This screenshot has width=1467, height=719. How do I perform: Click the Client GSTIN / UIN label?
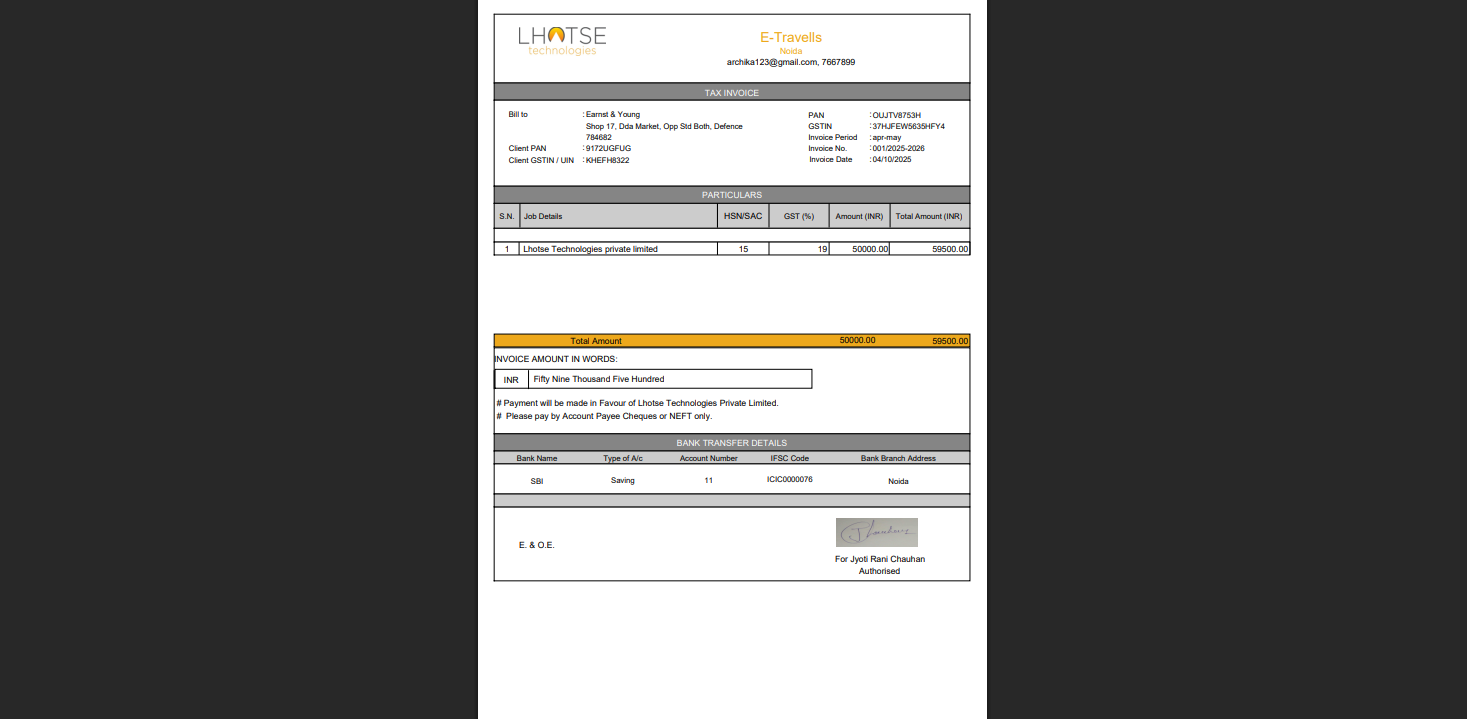point(541,160)
